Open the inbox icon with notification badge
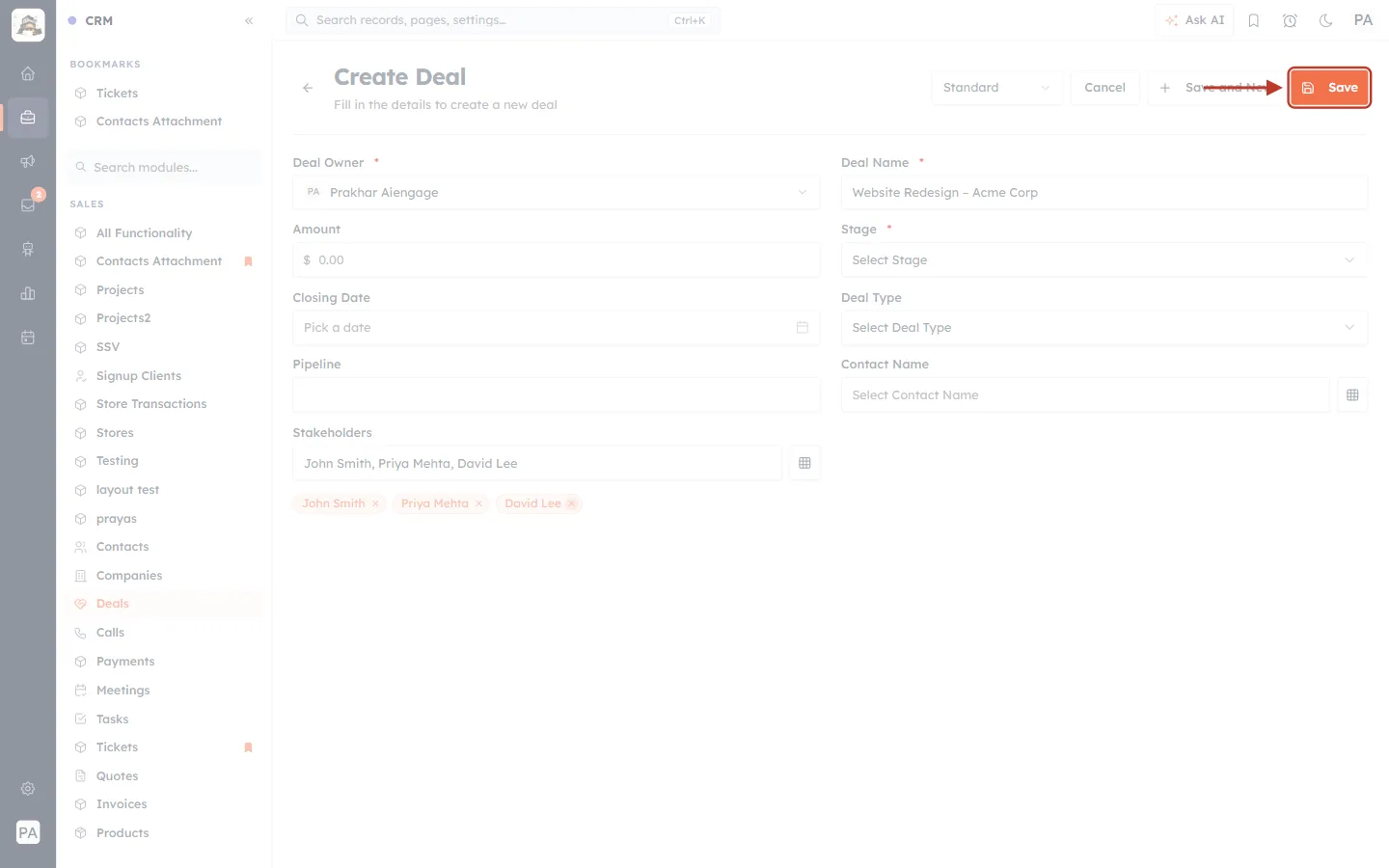The height and width of the screenshot is (868, 1389). pyautogui.click(x=28, y=204)
